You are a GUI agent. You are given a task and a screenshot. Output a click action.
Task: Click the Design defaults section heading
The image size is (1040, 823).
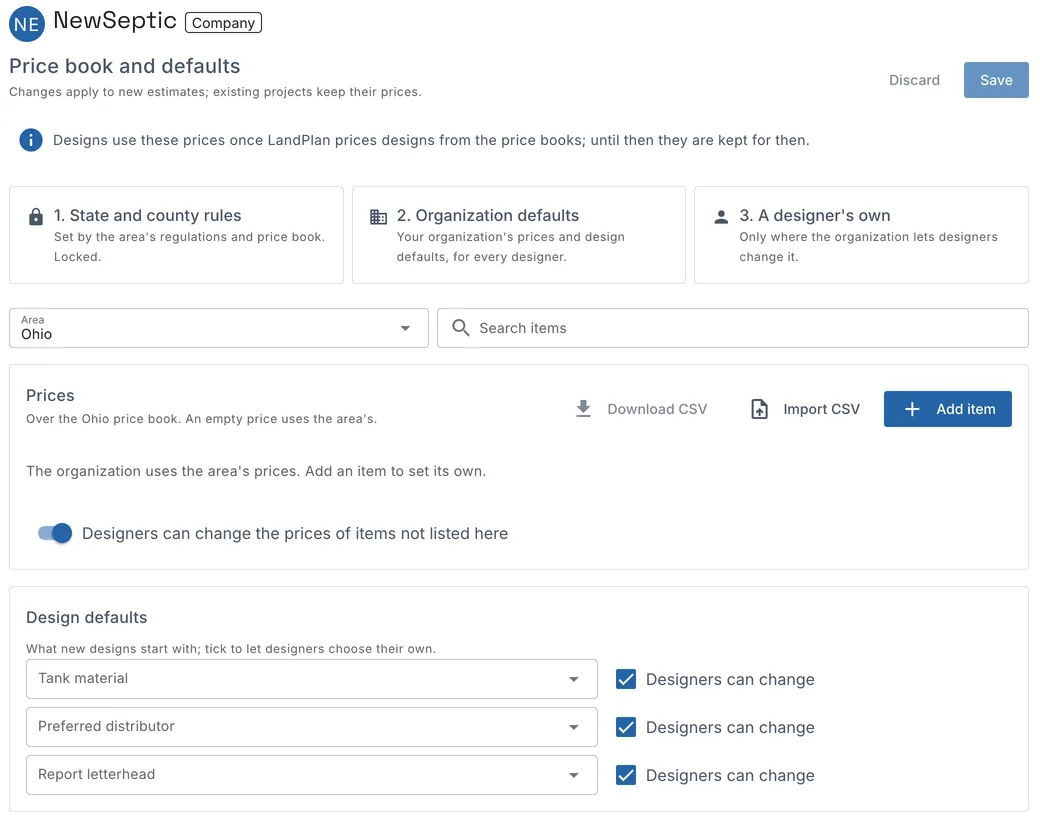pyautogui.click(x=87, y=617)
